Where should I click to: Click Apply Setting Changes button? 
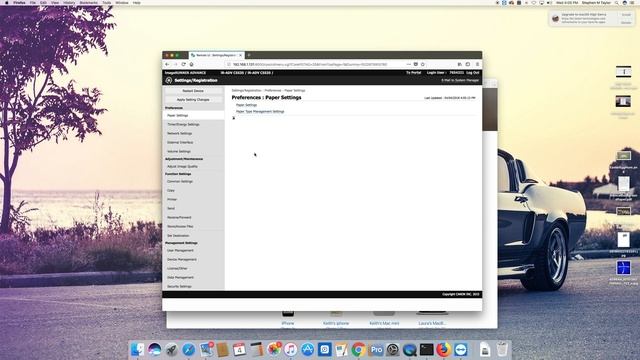pyautogui.click(x=193, y=100)
